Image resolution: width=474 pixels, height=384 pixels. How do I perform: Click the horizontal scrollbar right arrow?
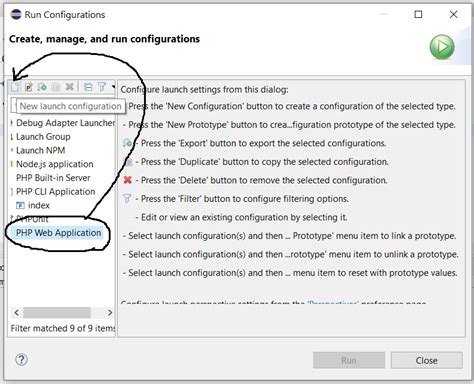tap(110, 313)
